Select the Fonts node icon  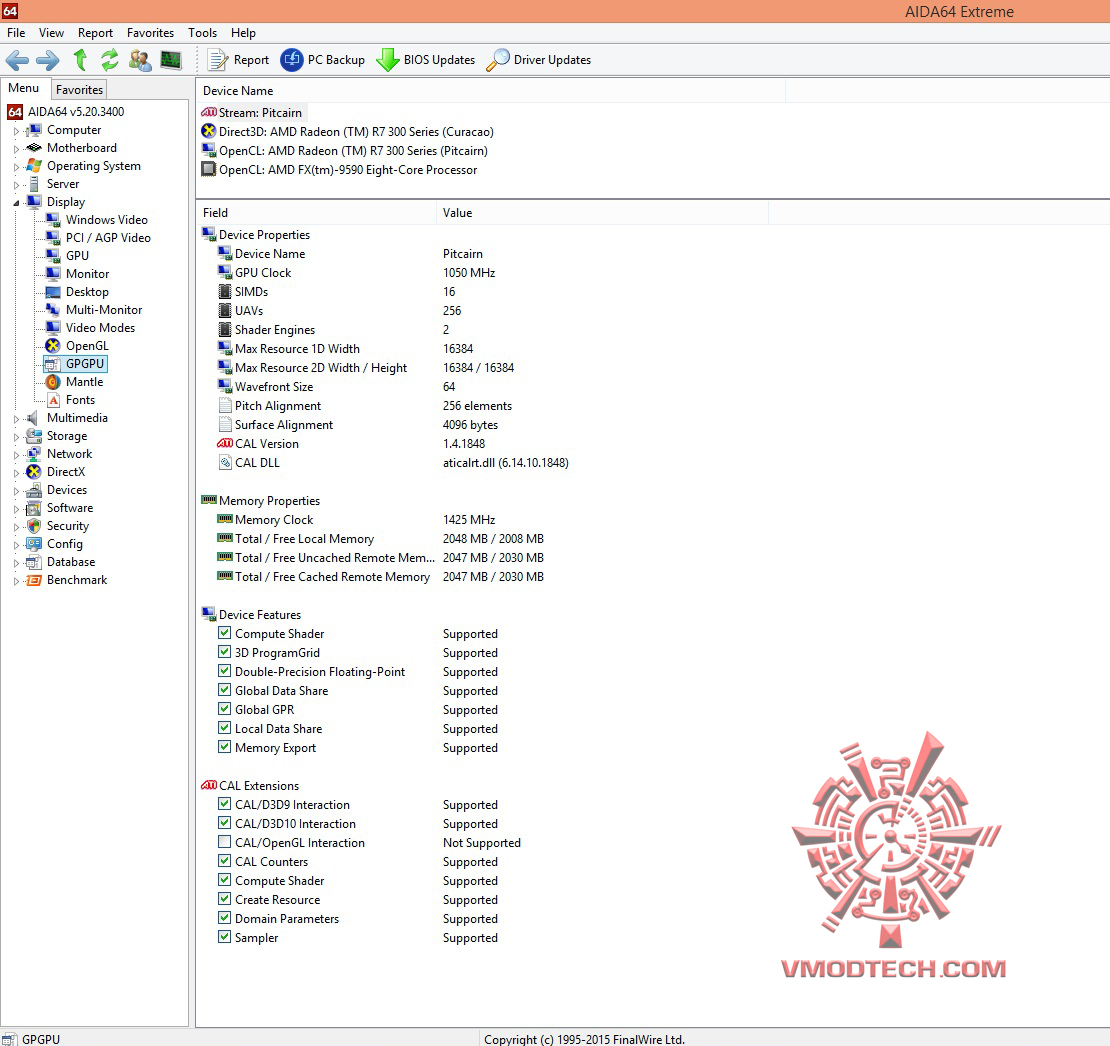53,400
